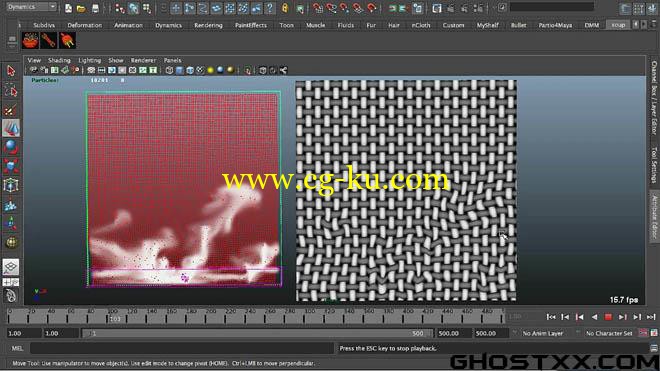Toggle the rendering selection mask
Screen dimensions: 660x371
pyautogui.click(x=256, y=8)
